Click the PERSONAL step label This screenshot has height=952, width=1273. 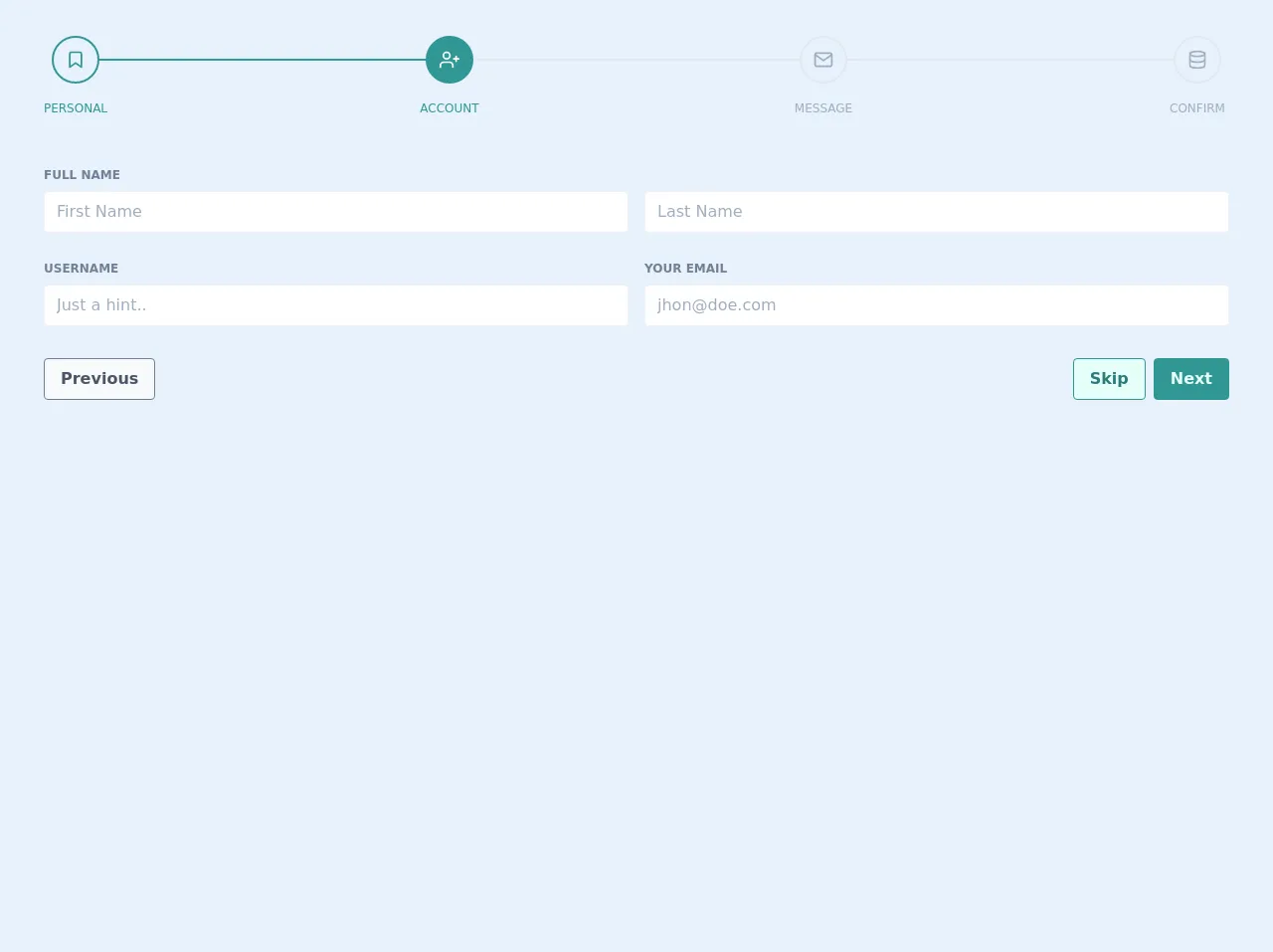click(x=76, y=108)
